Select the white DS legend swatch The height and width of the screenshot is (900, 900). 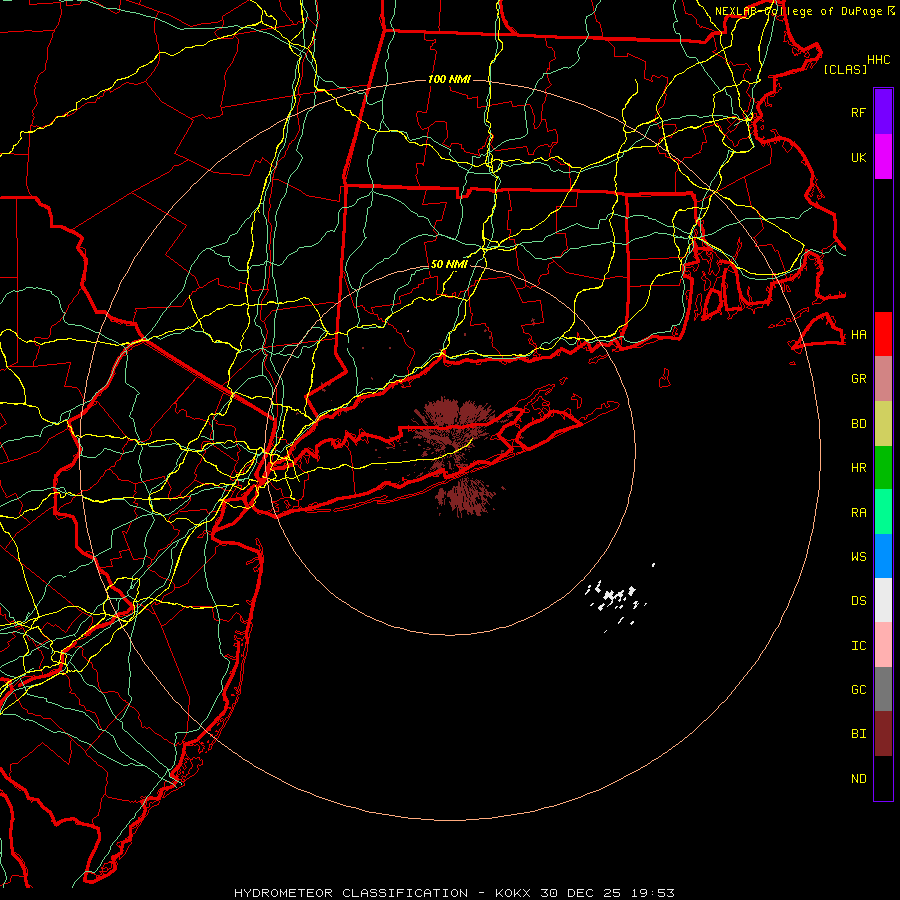(x=883, y=600)
